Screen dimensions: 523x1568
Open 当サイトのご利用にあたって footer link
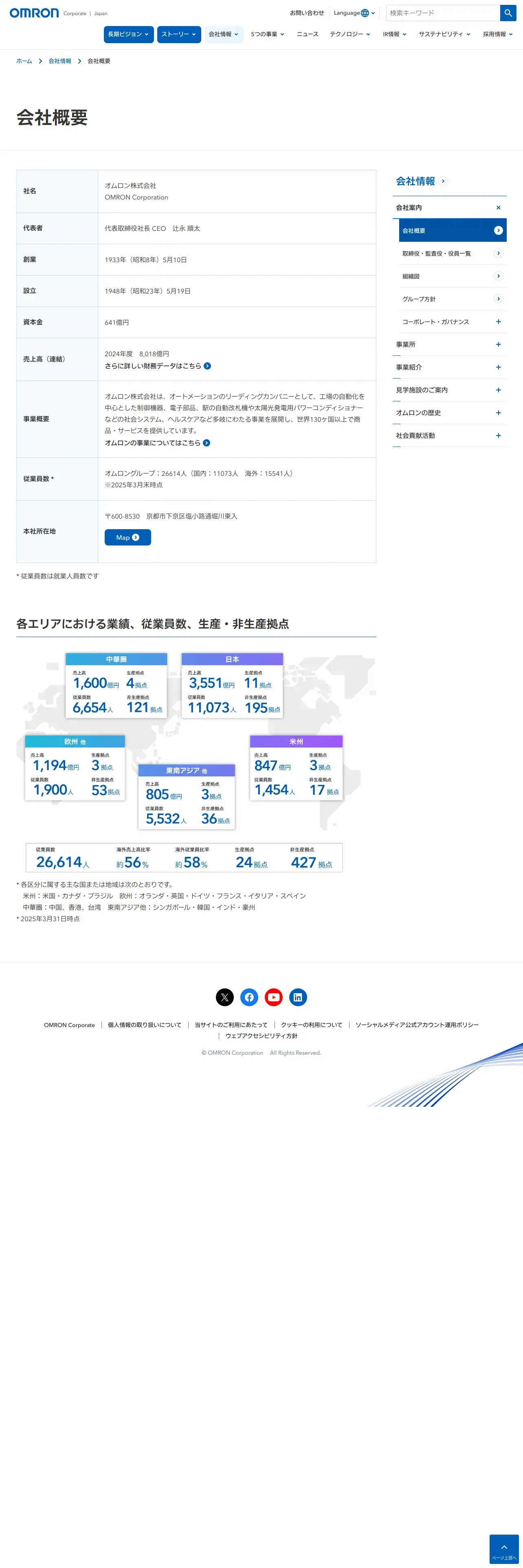[x=231, y=1025]
